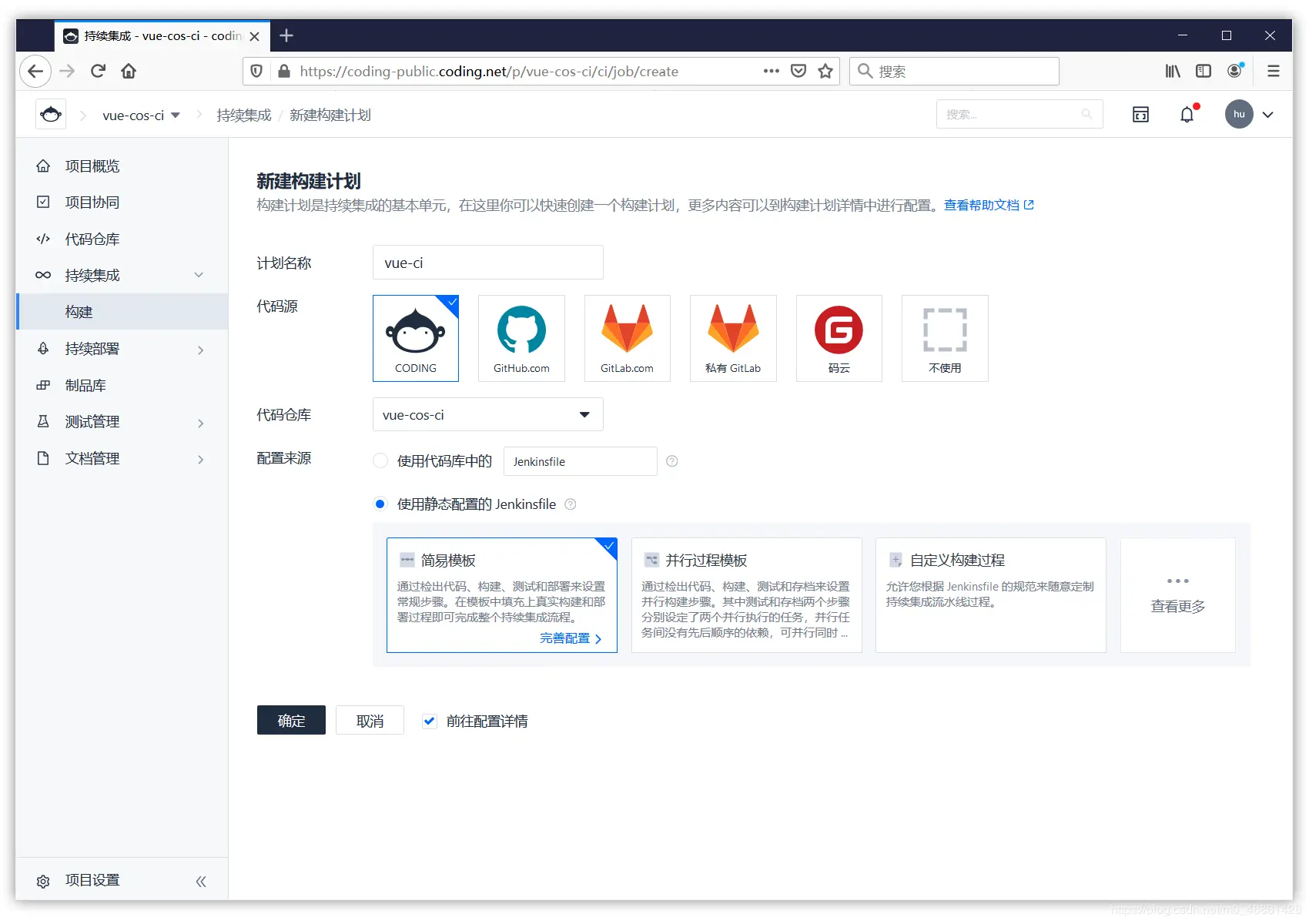
Task: Uncheck 前往配置详情
Action: pos(429,721)
